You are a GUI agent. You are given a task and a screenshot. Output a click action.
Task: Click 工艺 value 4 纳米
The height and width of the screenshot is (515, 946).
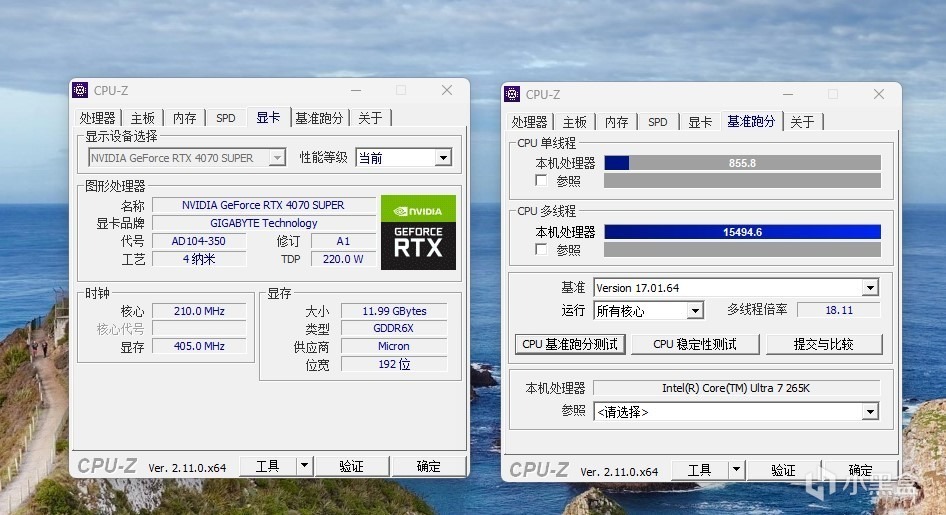click(199, 259)
